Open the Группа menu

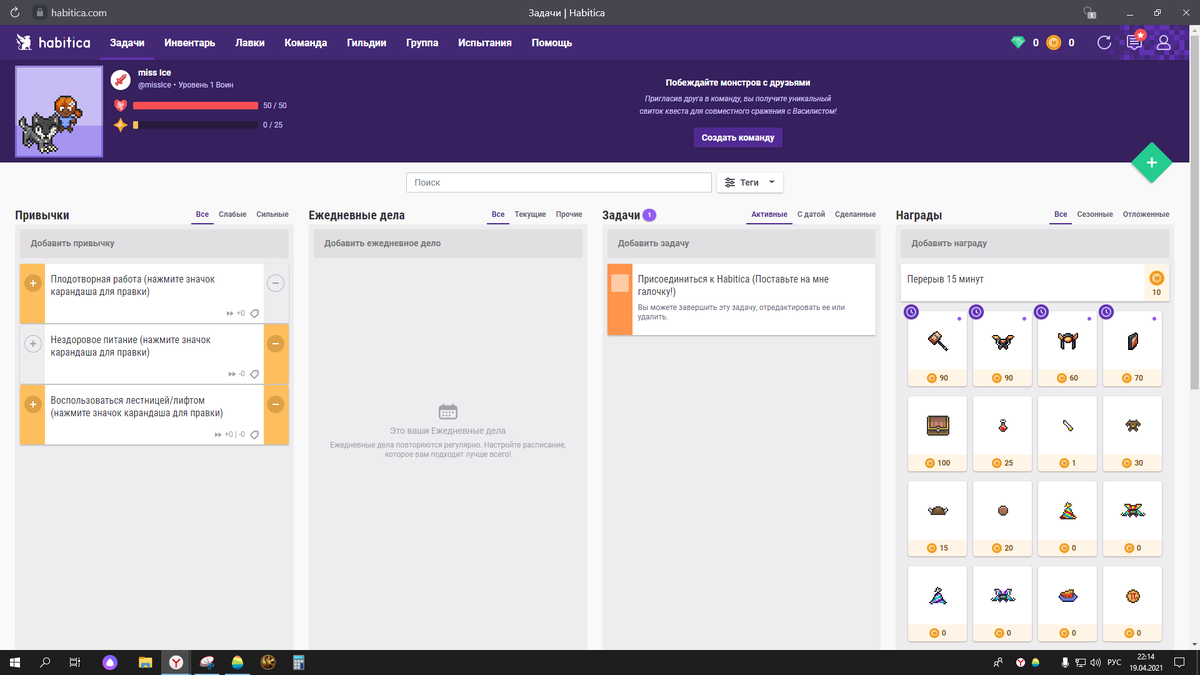coord(422,43)
